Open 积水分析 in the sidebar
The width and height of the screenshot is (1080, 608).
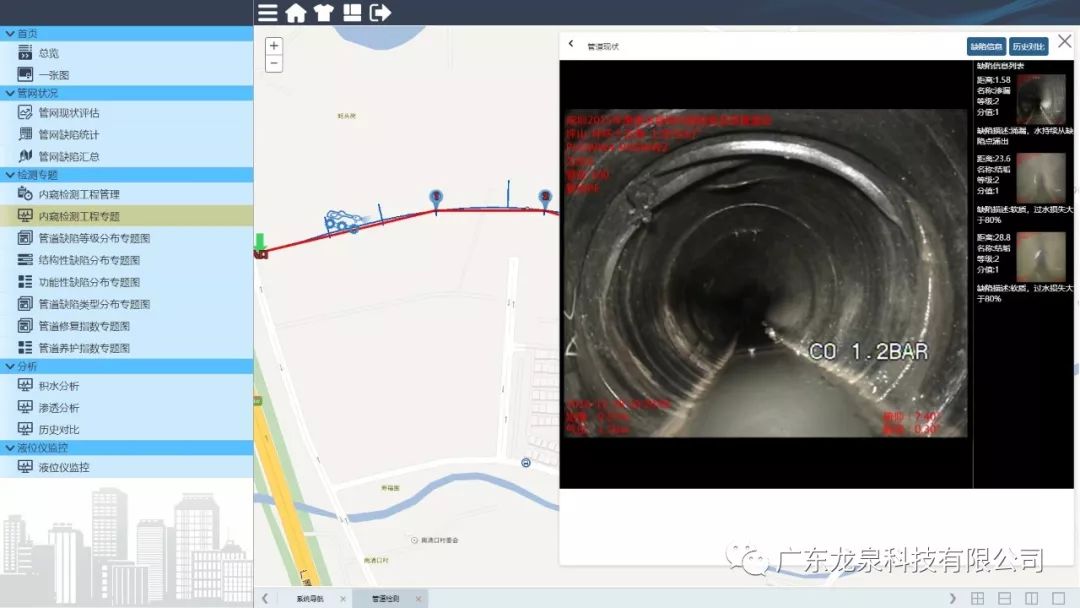(59, 386)
